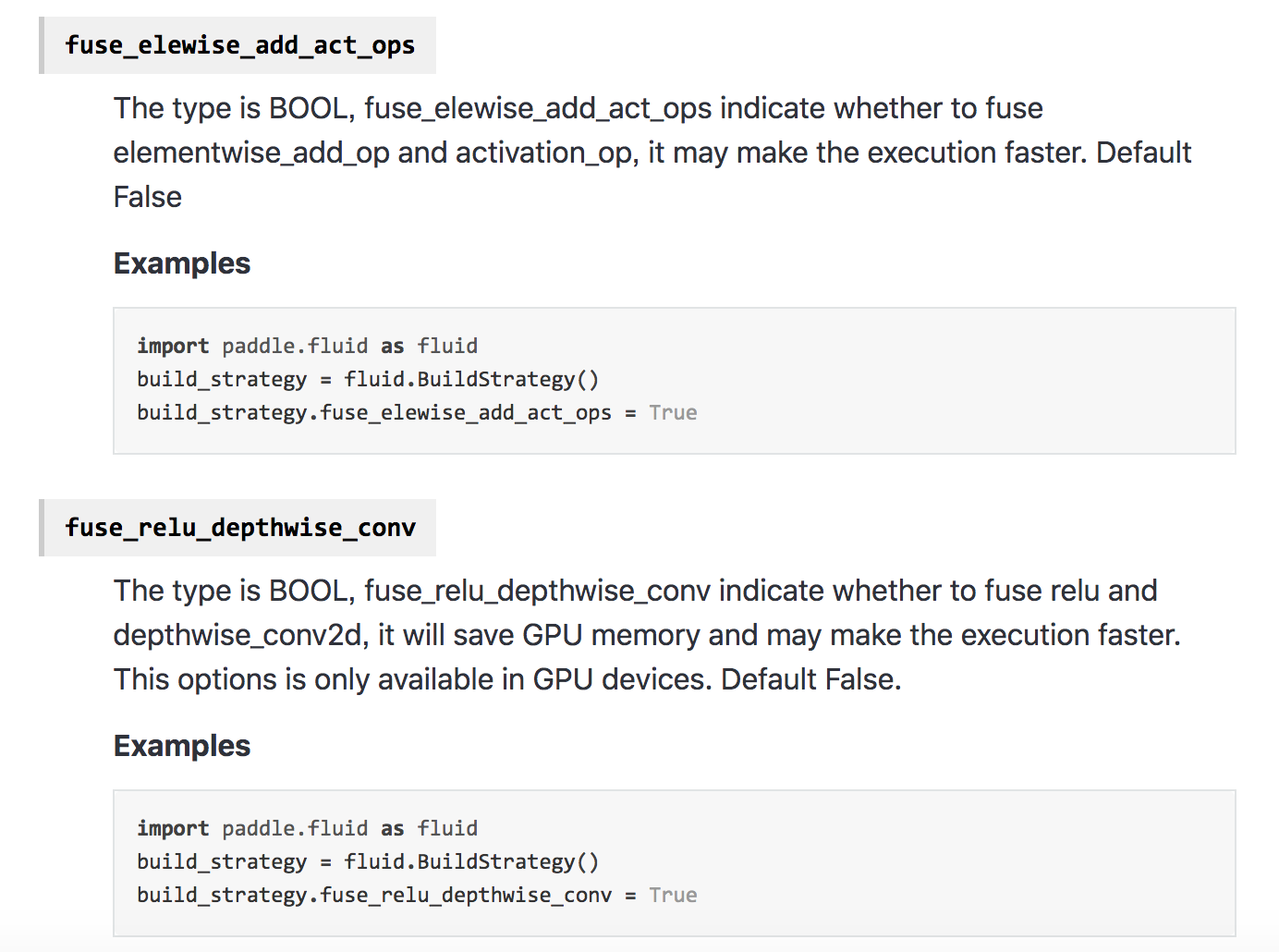Screen dimensions: 1279x952
Task: Click 'build_strategy.fuse_elewise_add_act_ops' in the code
Action: [373, 412]
